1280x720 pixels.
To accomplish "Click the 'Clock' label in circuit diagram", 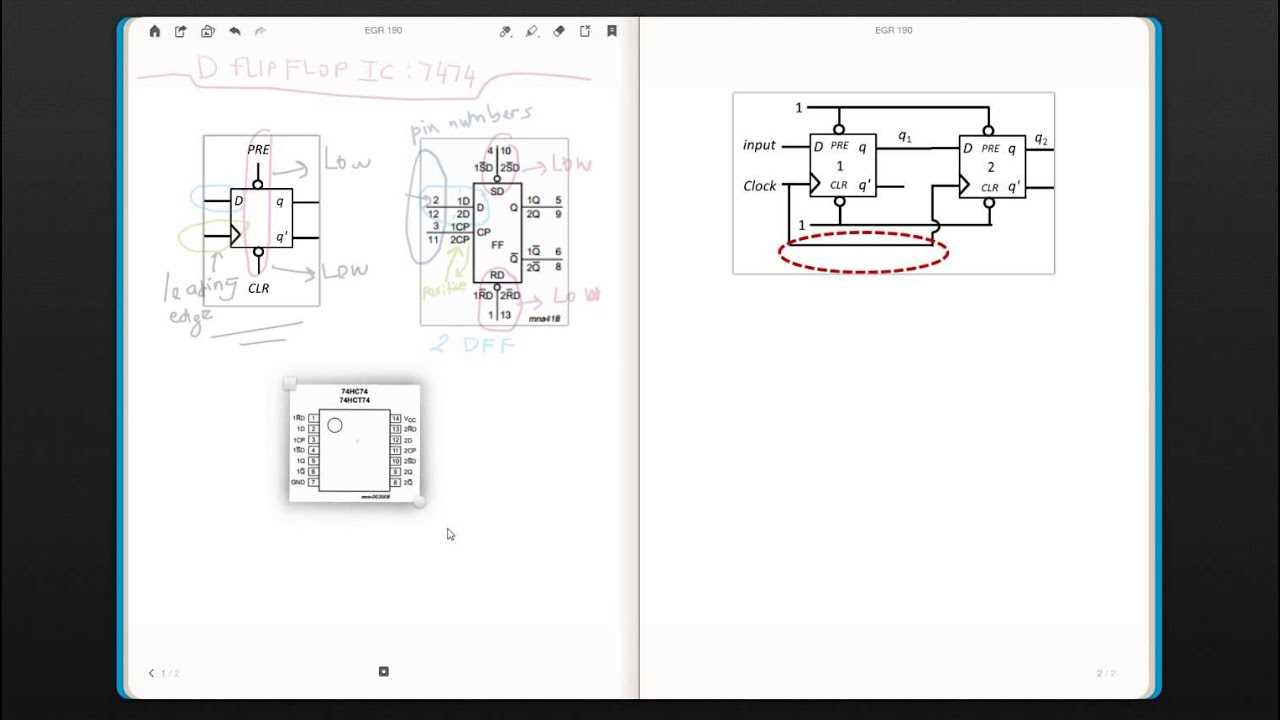I will coord(760,186).
